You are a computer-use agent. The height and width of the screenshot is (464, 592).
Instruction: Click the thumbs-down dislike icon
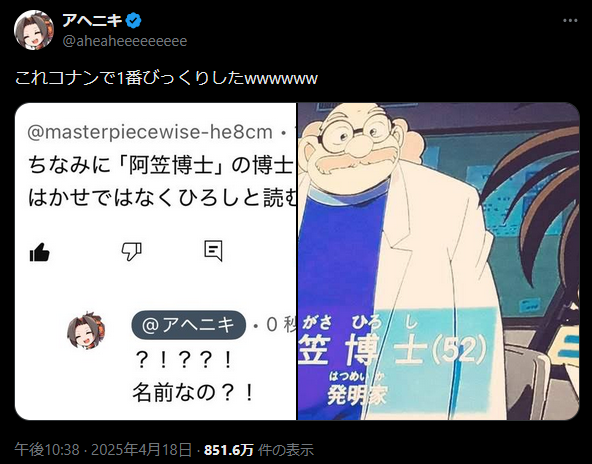131,252
